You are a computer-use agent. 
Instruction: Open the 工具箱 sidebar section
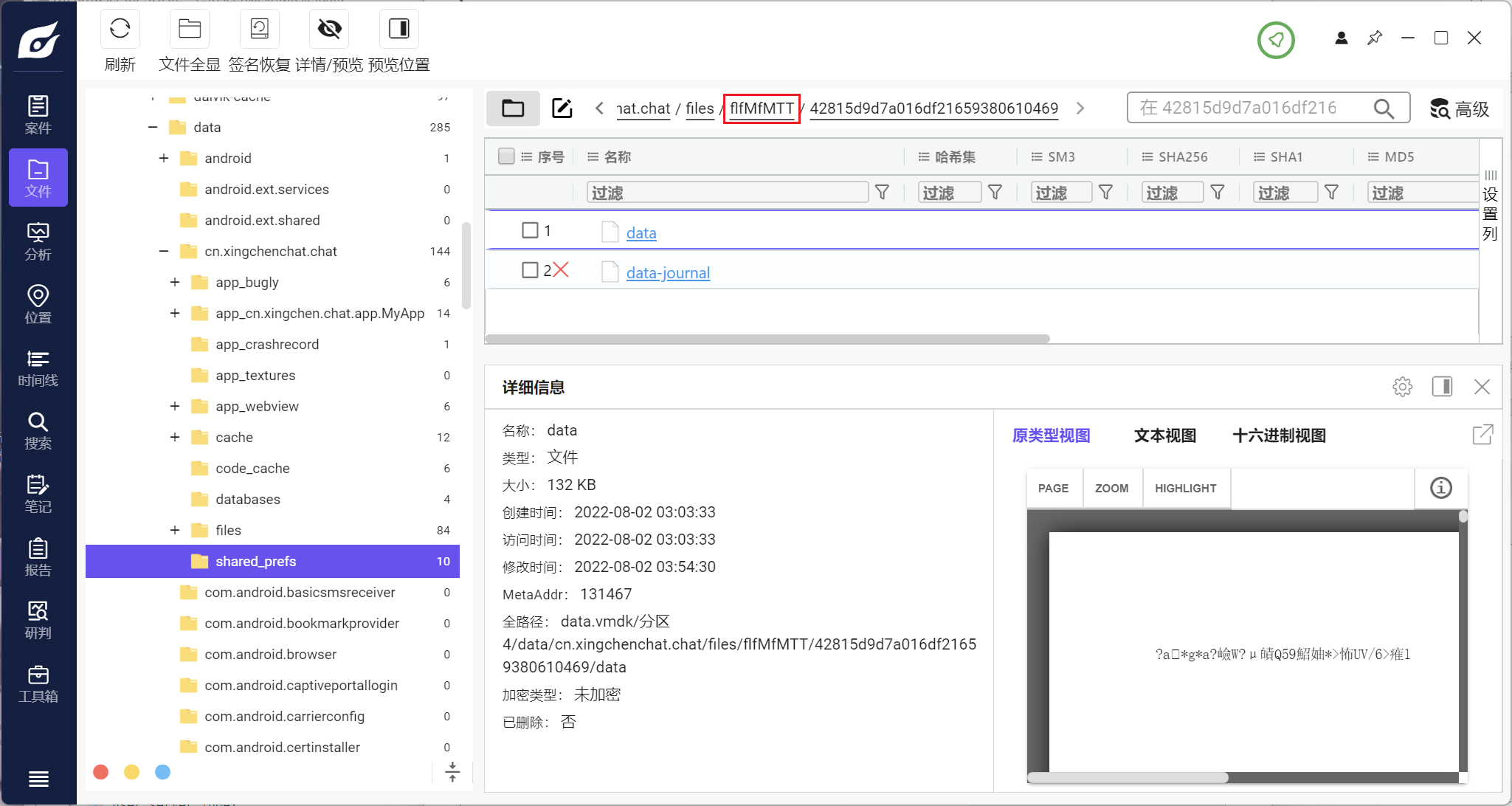coord(38,683)
